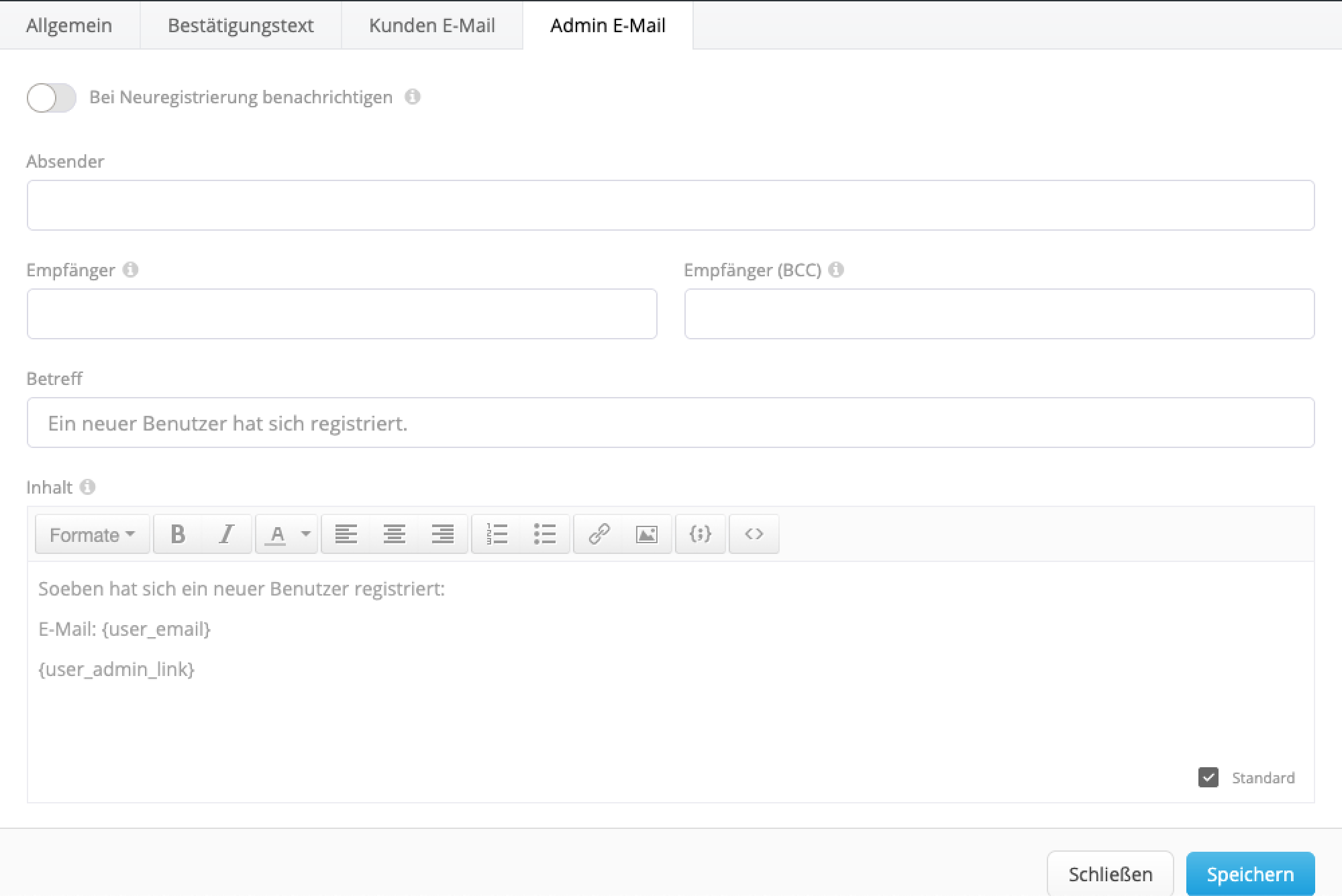
Task: Insert a bullet list
Action: pyautogui.click(x=545, y=535)
